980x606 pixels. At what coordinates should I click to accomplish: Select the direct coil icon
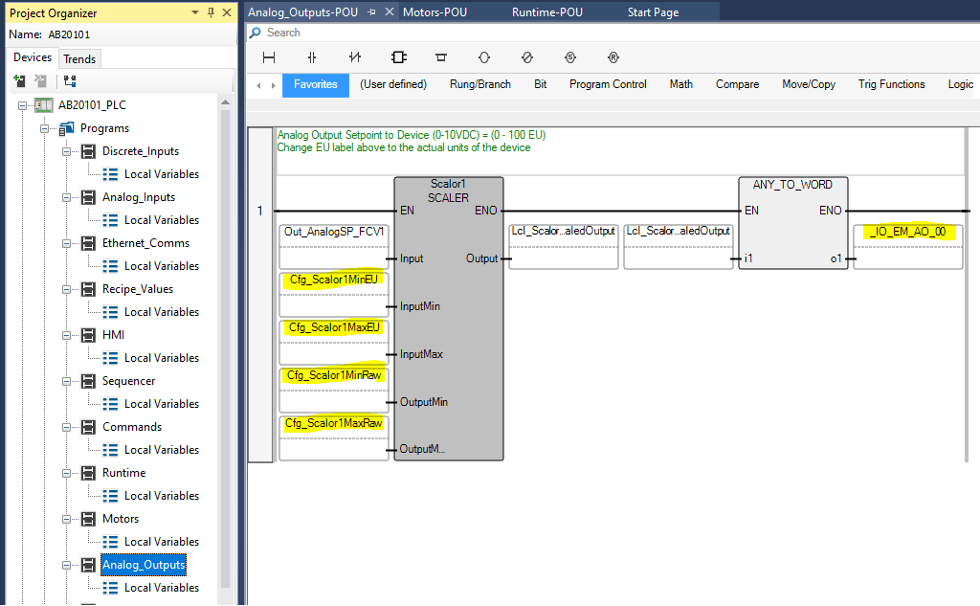[484, 57]
